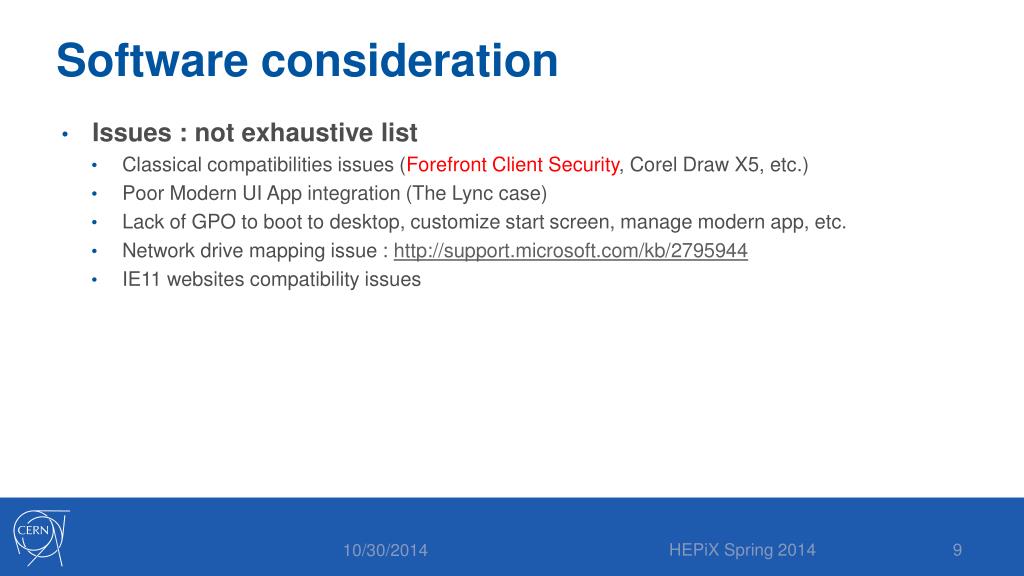Click the slide number 9
The height and width of the screenshot is (576, 1024).
957,551
